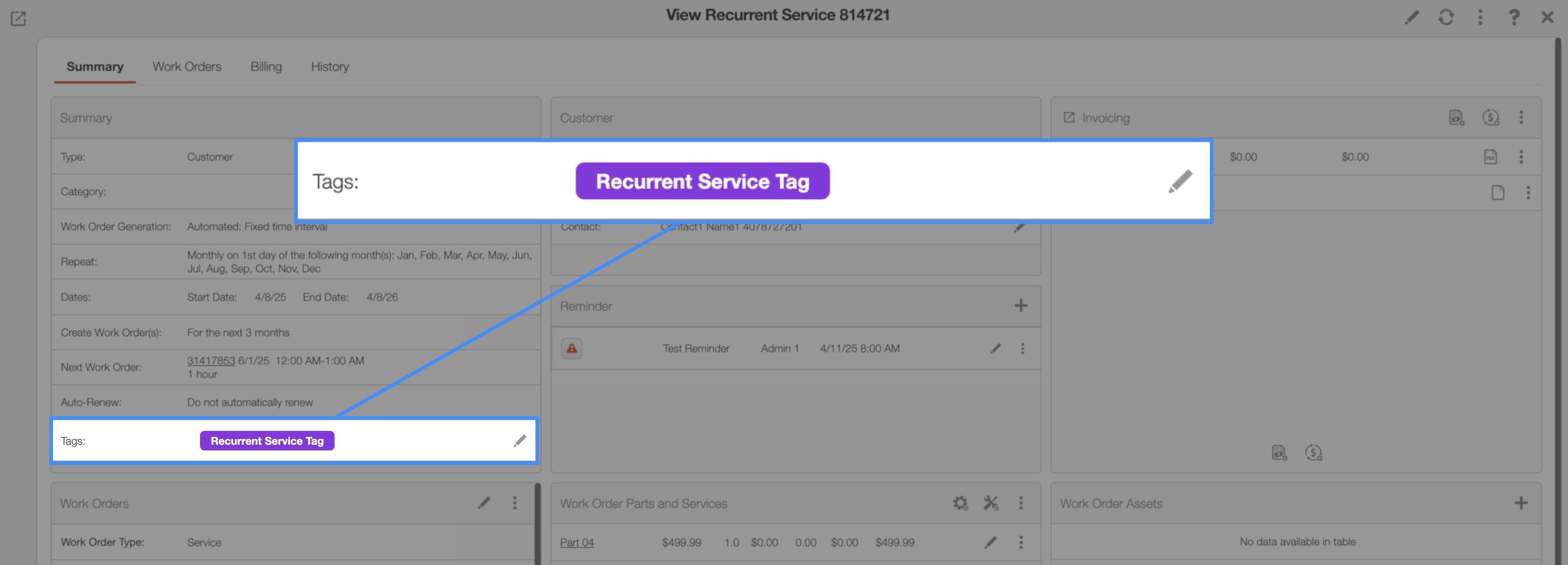
Task: Switch to the Work Orders tab
Action: 186,66
